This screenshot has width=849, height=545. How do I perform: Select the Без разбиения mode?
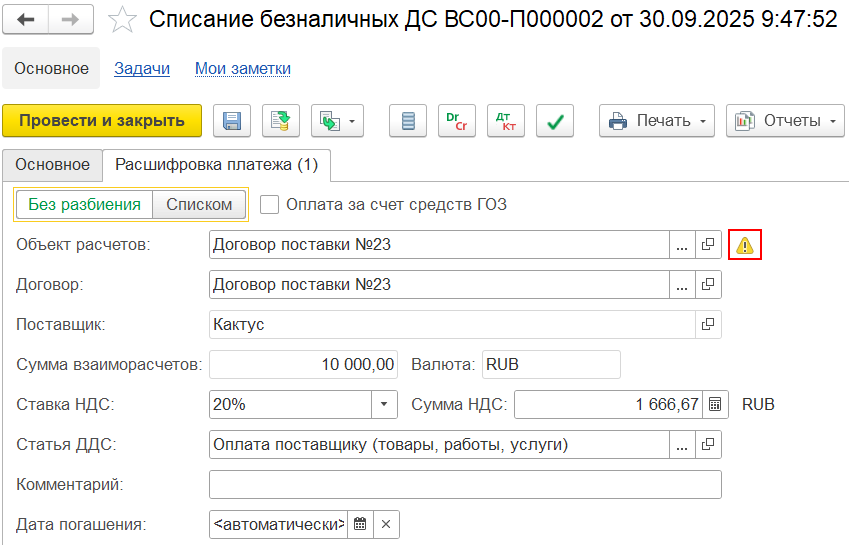pyautogui.click(x=84, y=205)
